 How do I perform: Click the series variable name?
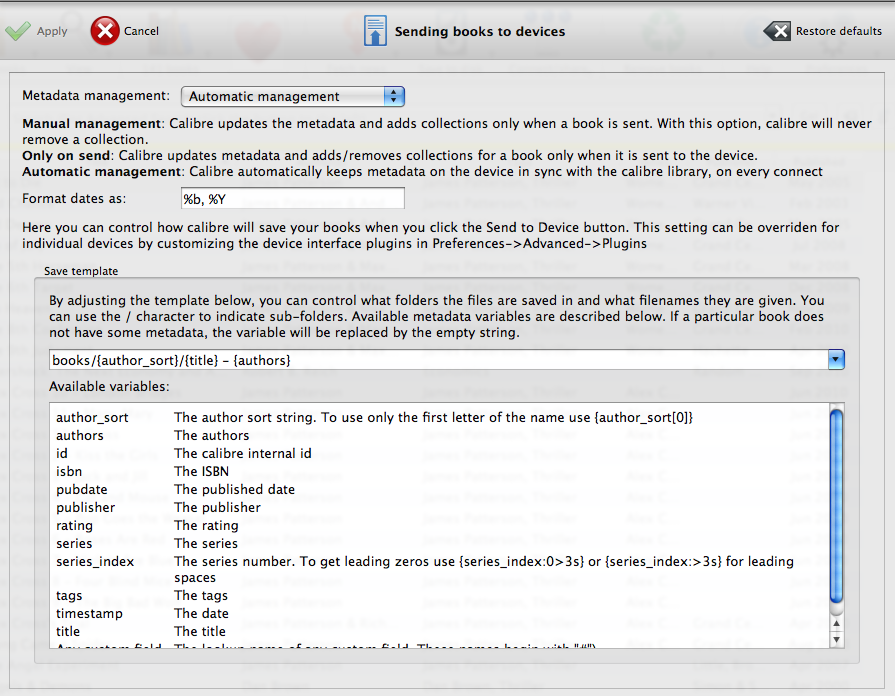(74, 544)
